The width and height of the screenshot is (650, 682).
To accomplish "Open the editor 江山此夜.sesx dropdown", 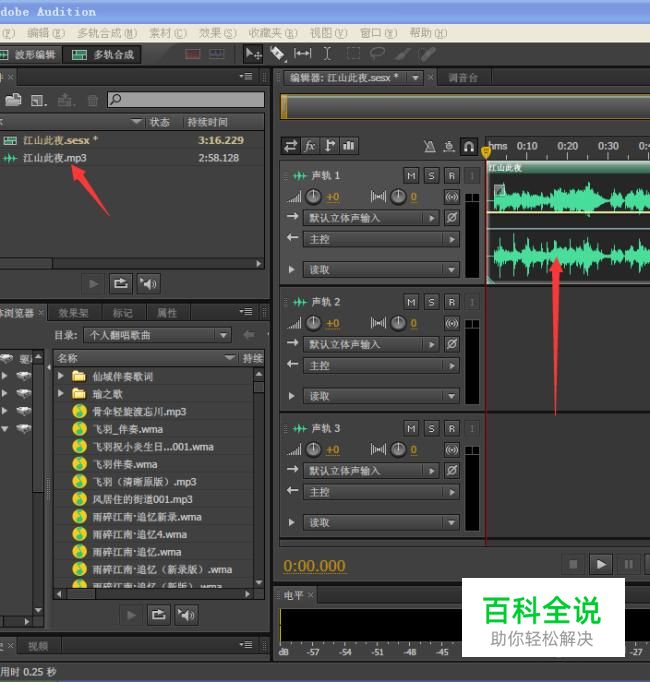I will (x=415, y=78).
